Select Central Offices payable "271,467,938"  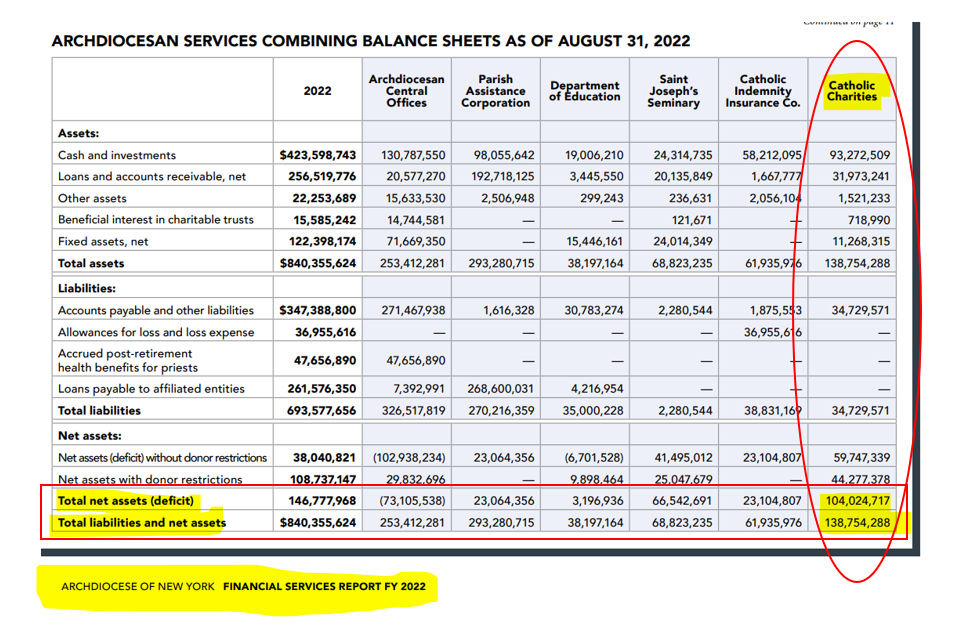413,310
